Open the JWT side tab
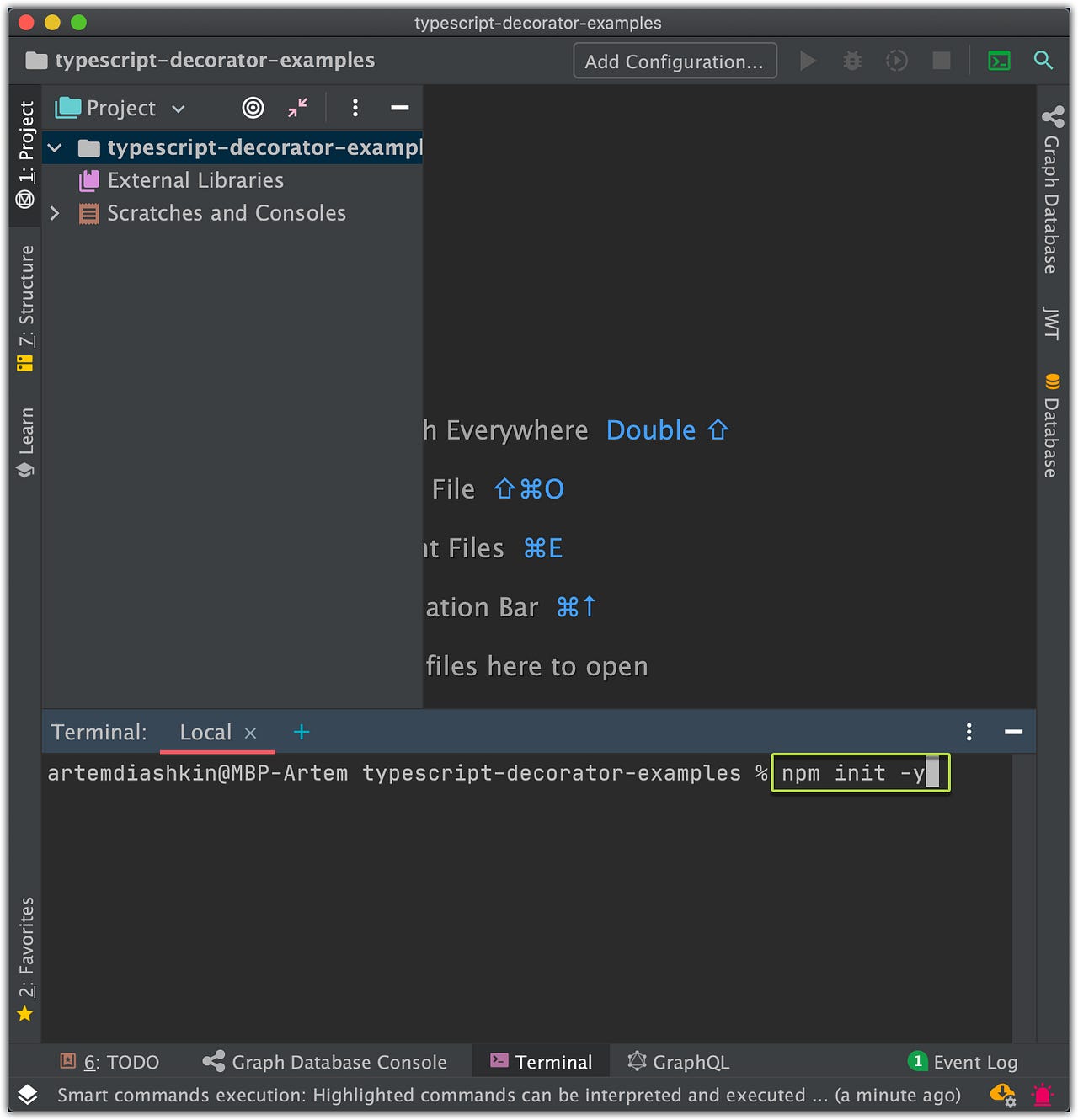 pos(1052,323)
